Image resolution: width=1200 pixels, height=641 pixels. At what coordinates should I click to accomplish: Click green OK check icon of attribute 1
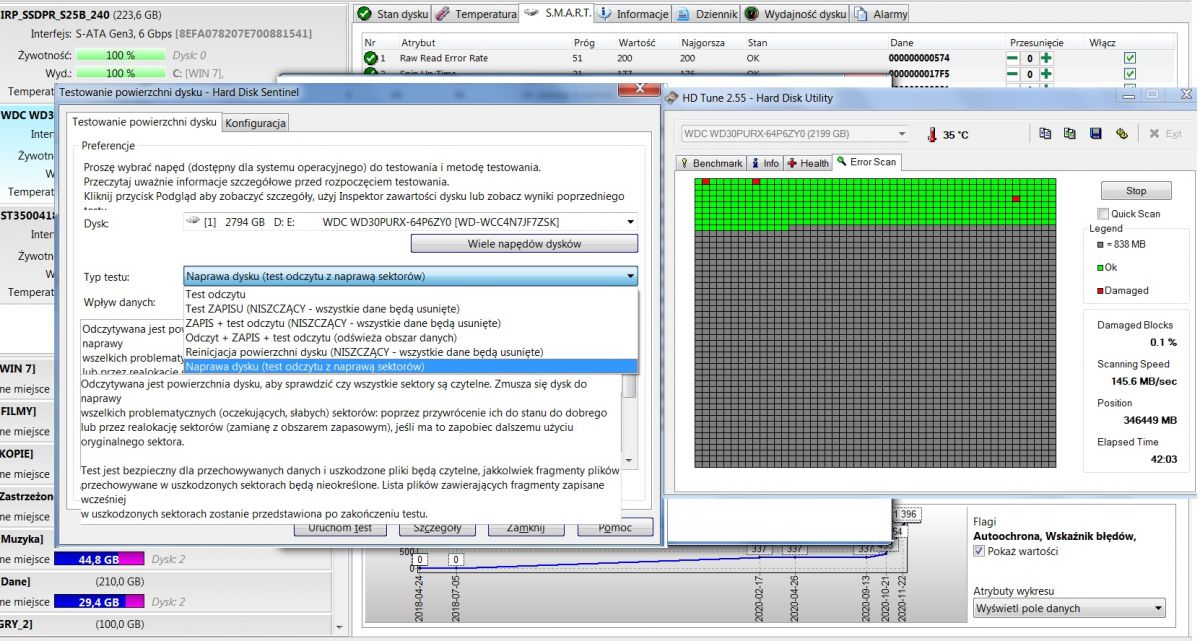click(x=370, y=59)
